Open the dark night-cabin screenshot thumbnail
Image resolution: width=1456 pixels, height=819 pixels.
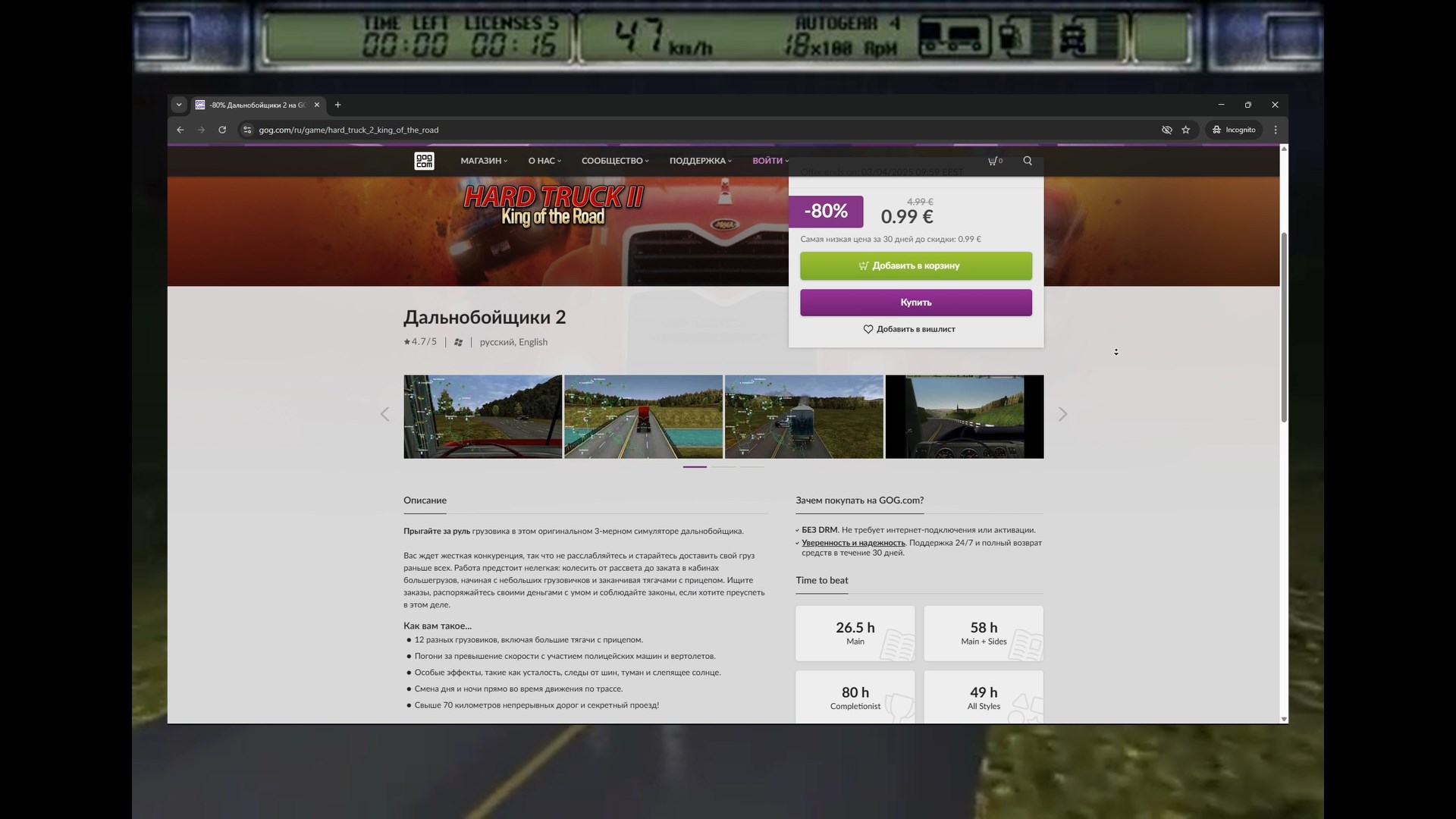pyautogui.click(x=965, y=416)
